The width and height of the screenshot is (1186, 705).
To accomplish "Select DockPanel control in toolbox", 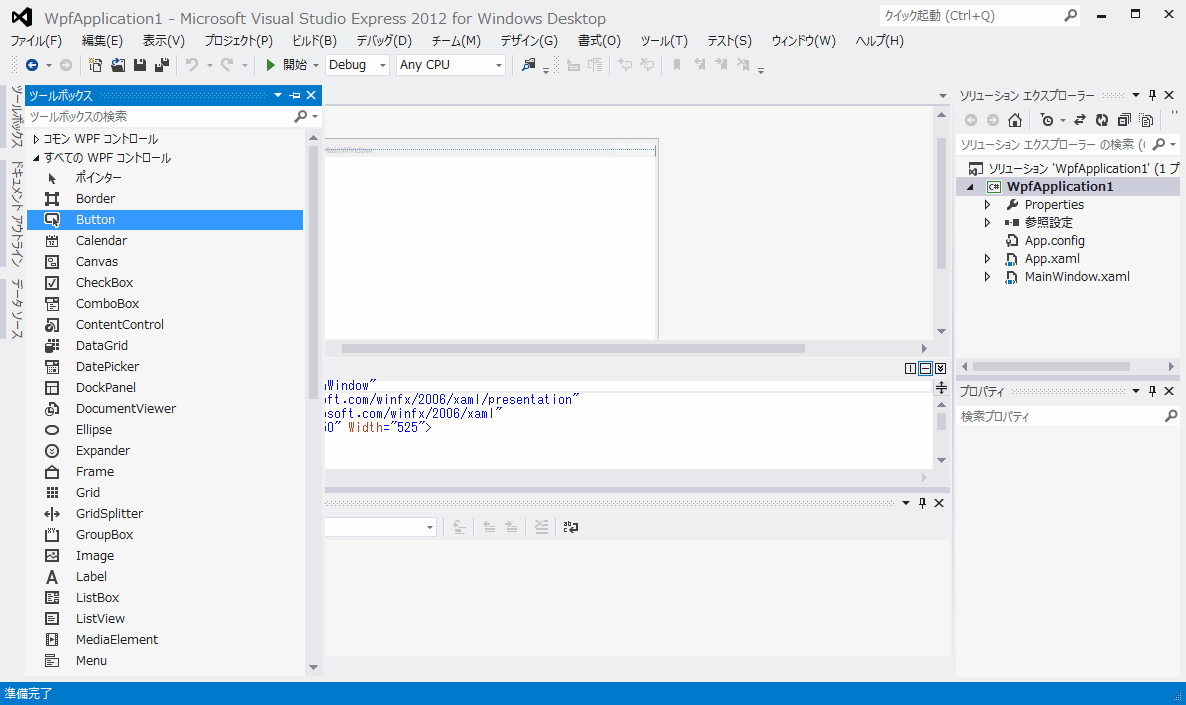I will coord(165,387).
